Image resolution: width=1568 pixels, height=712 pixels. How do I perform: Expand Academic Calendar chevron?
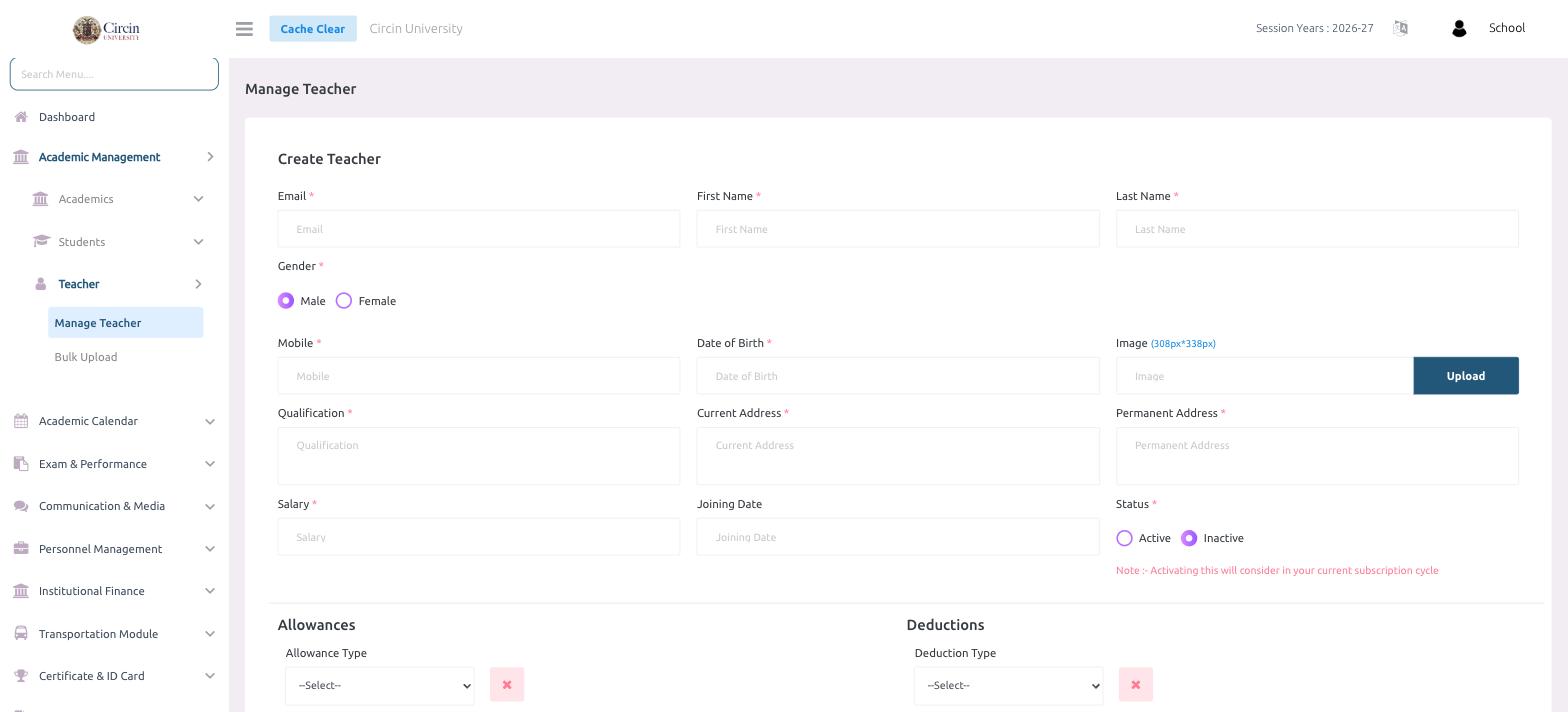pos(210,421)
